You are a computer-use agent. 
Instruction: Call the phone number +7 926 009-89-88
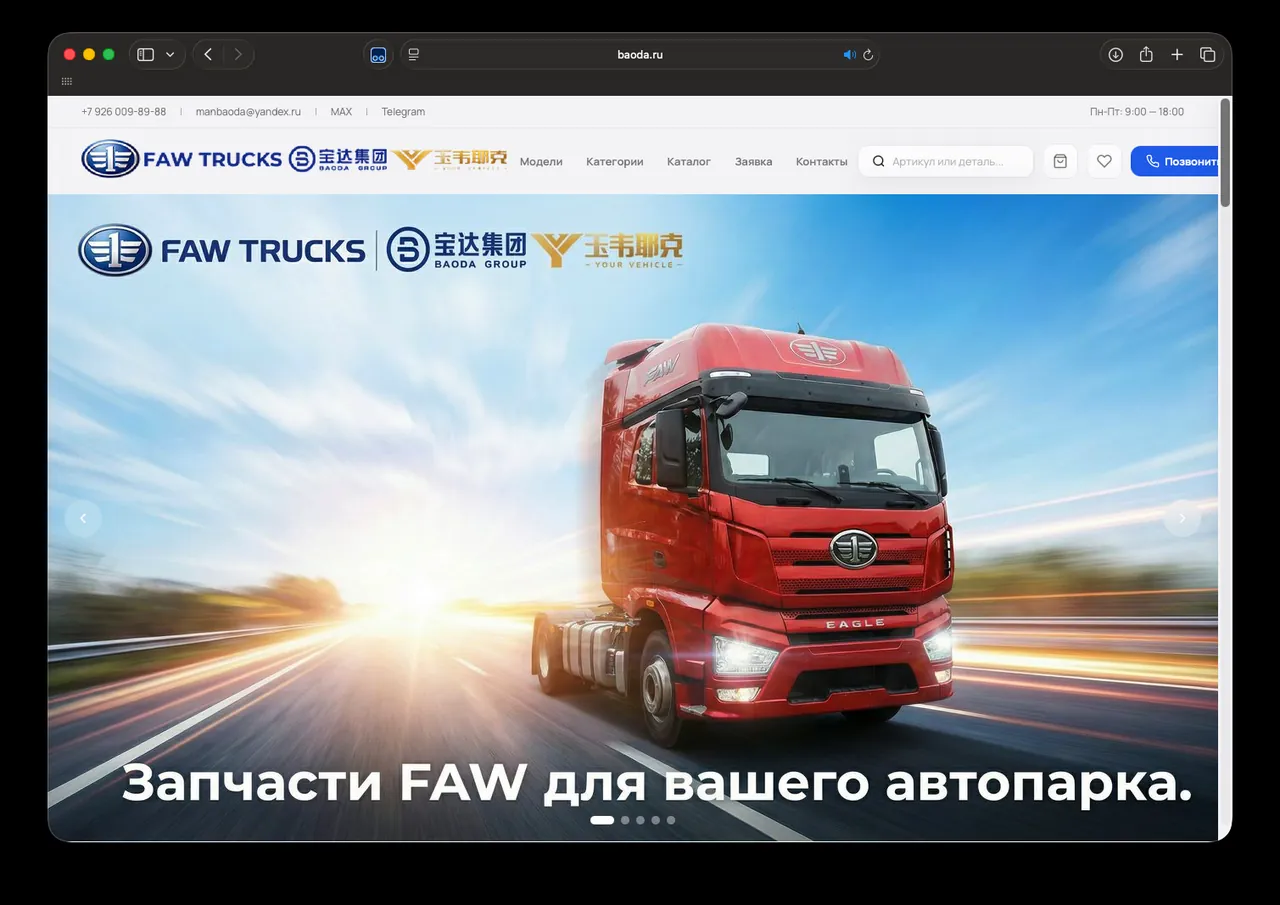pyautogui.click(x=124, y=112)
